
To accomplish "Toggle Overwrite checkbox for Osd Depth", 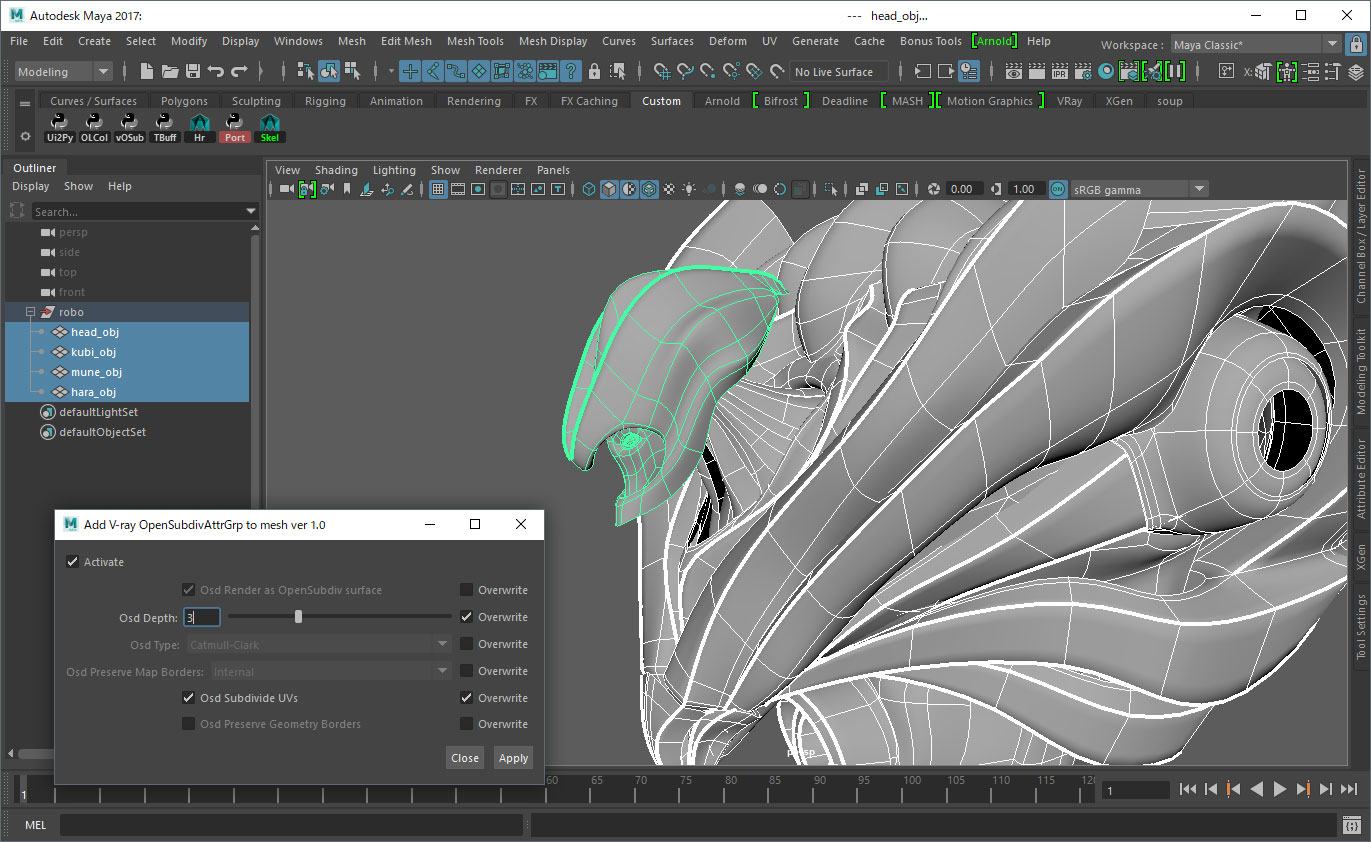I will [467, 617].
